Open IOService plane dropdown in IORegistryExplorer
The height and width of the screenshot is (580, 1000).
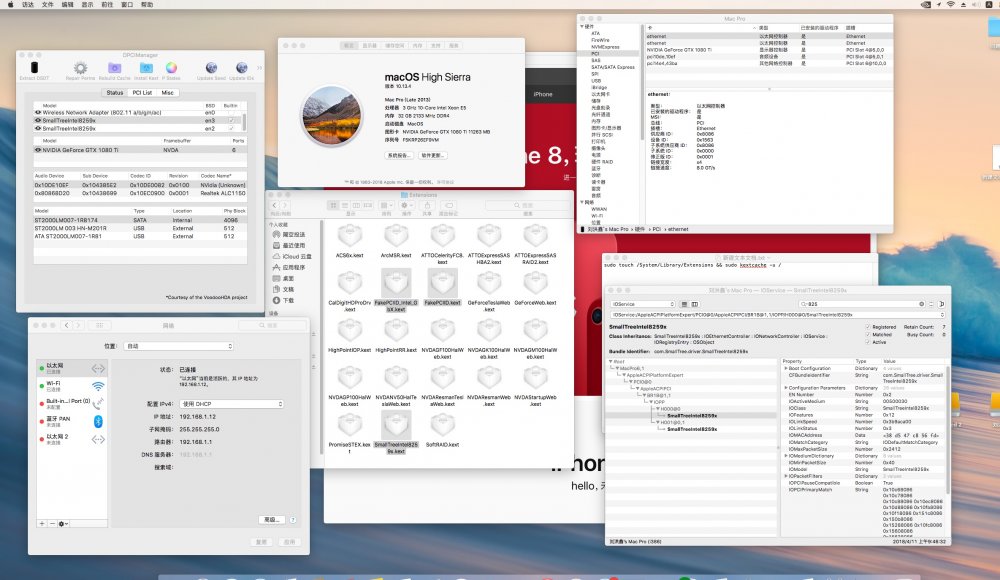click(x=642, y=304)
